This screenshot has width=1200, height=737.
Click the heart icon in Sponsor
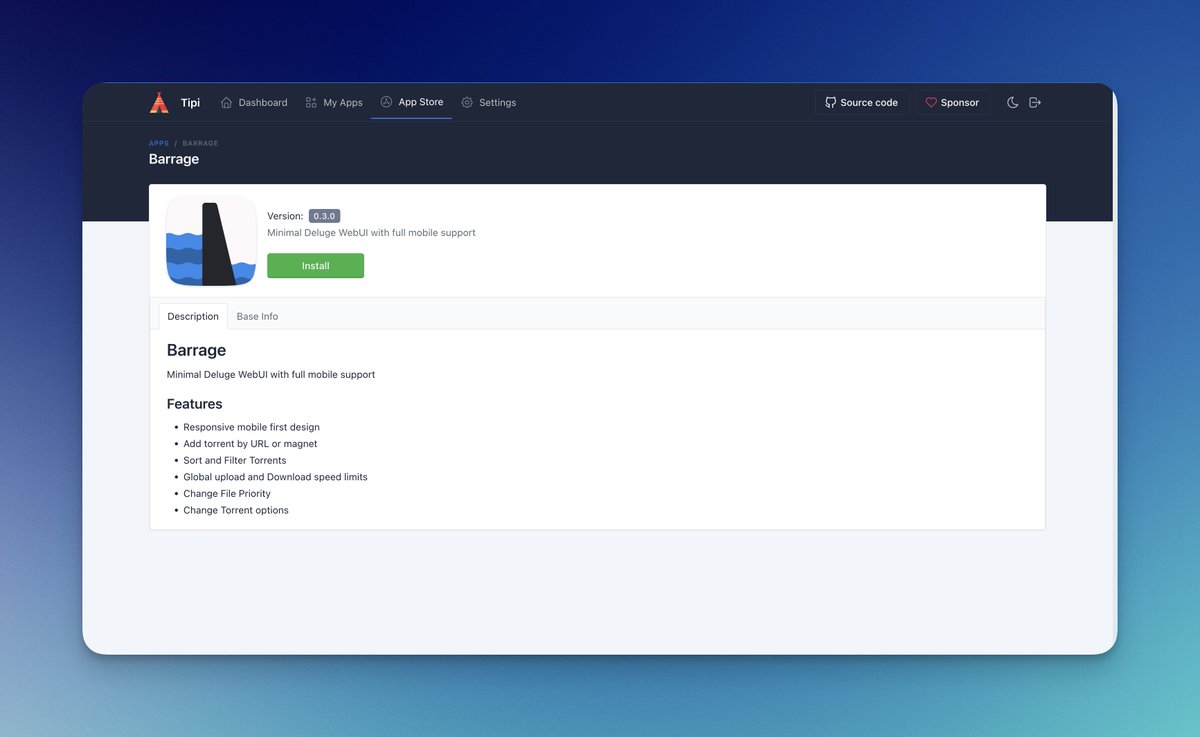[931, 102]
